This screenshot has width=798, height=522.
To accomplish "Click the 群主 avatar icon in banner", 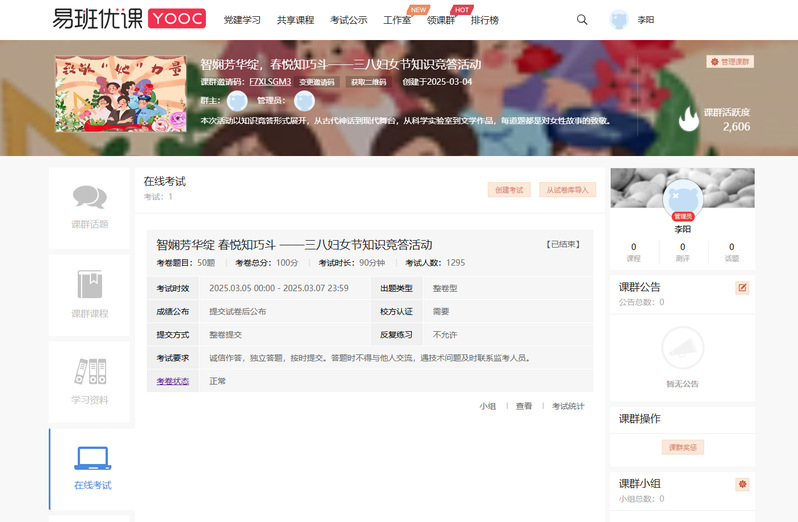I will (237, 101).
